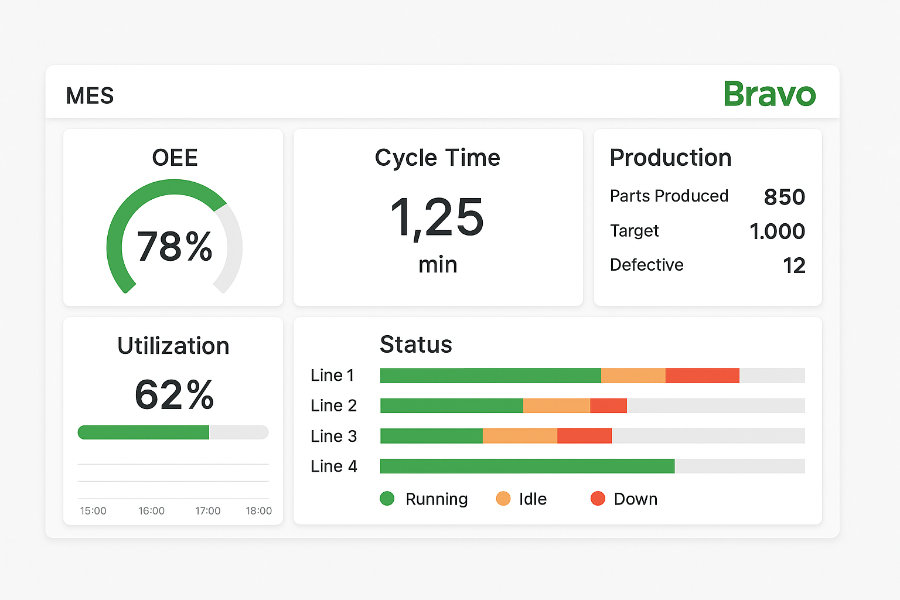Click the Utilization progress bar
The width and height of the screenshot is (900, 600).
pos(172,432)
